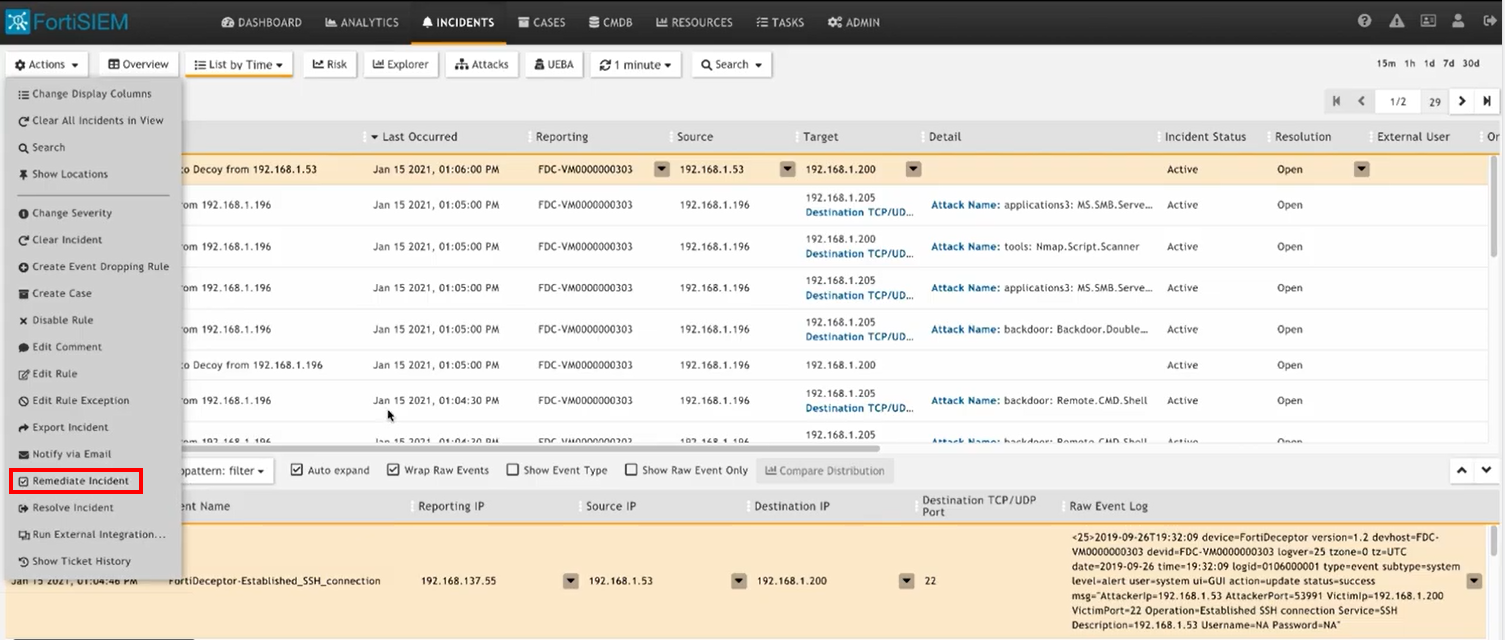Image resolution: width=1505 pixels, height=640 pixels.
Task: Open the help question mark icon
Action: click(x=1365, y=22)
